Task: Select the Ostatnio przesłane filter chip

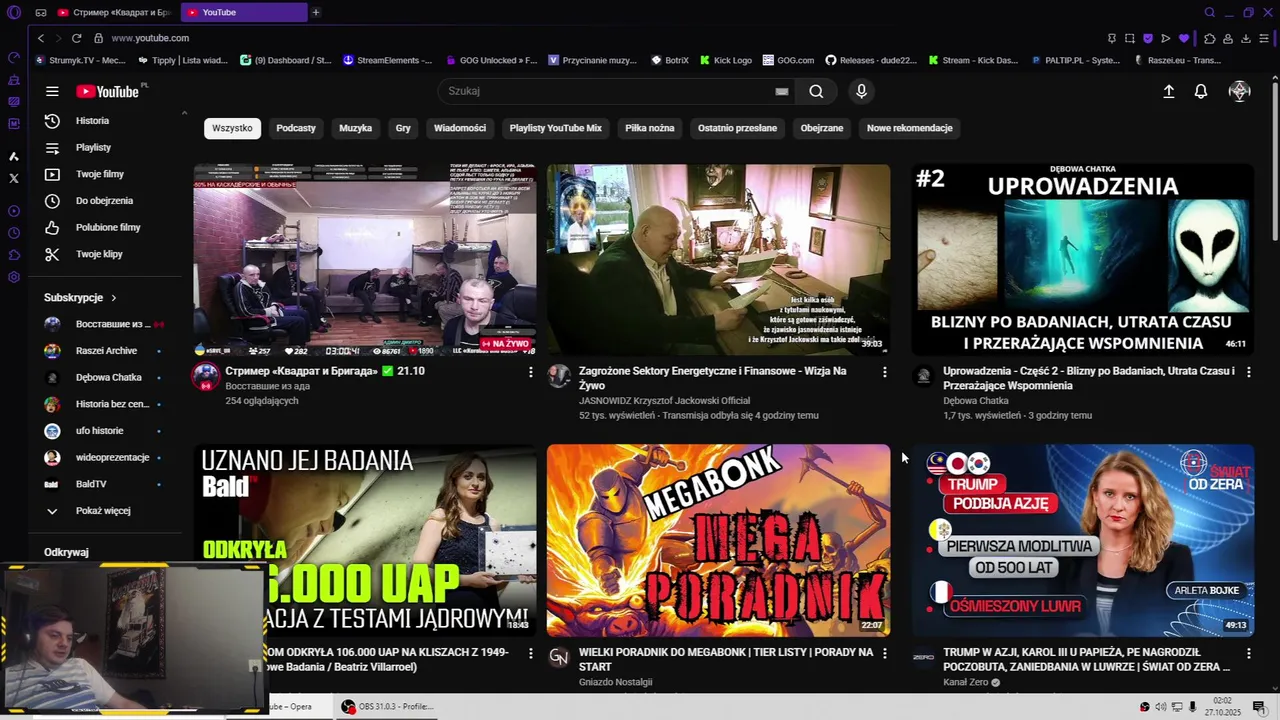Action: pyautogui.click(x=737, y=128)
